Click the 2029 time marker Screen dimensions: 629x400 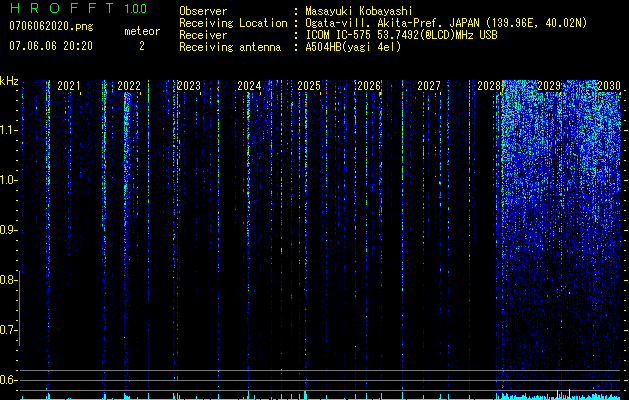click(549, 86)
